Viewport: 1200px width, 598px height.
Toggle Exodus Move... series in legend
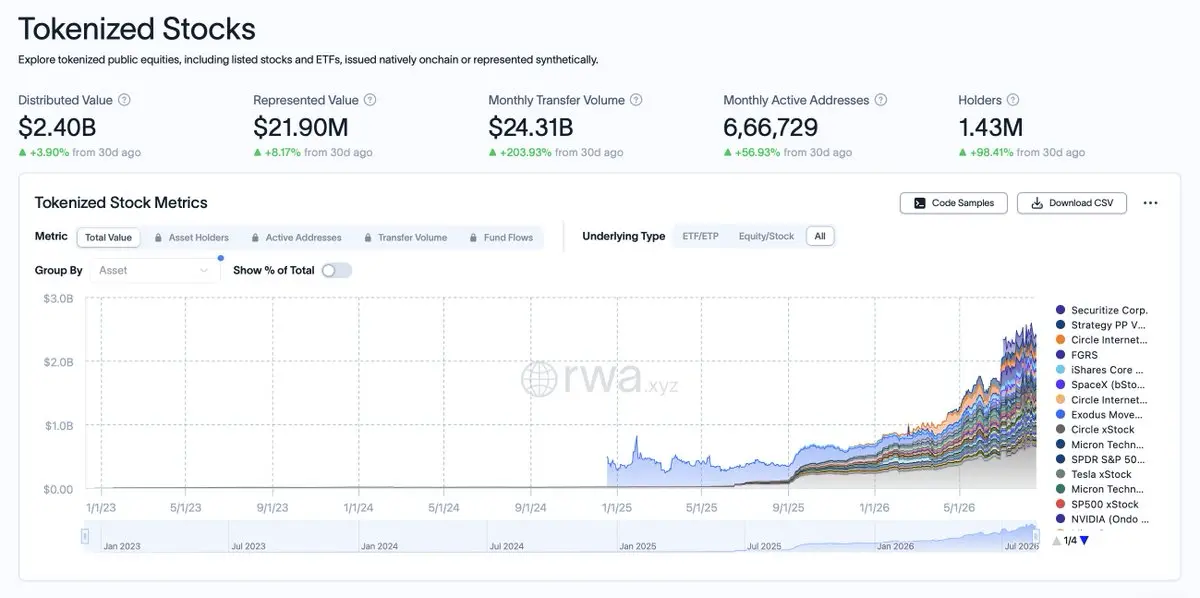coord(1101,414)
